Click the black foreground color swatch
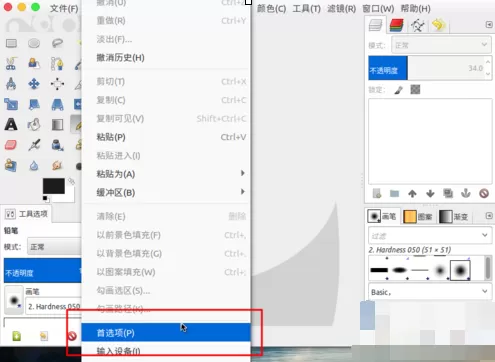Viewport: 495px width, 362px height. 54,186
